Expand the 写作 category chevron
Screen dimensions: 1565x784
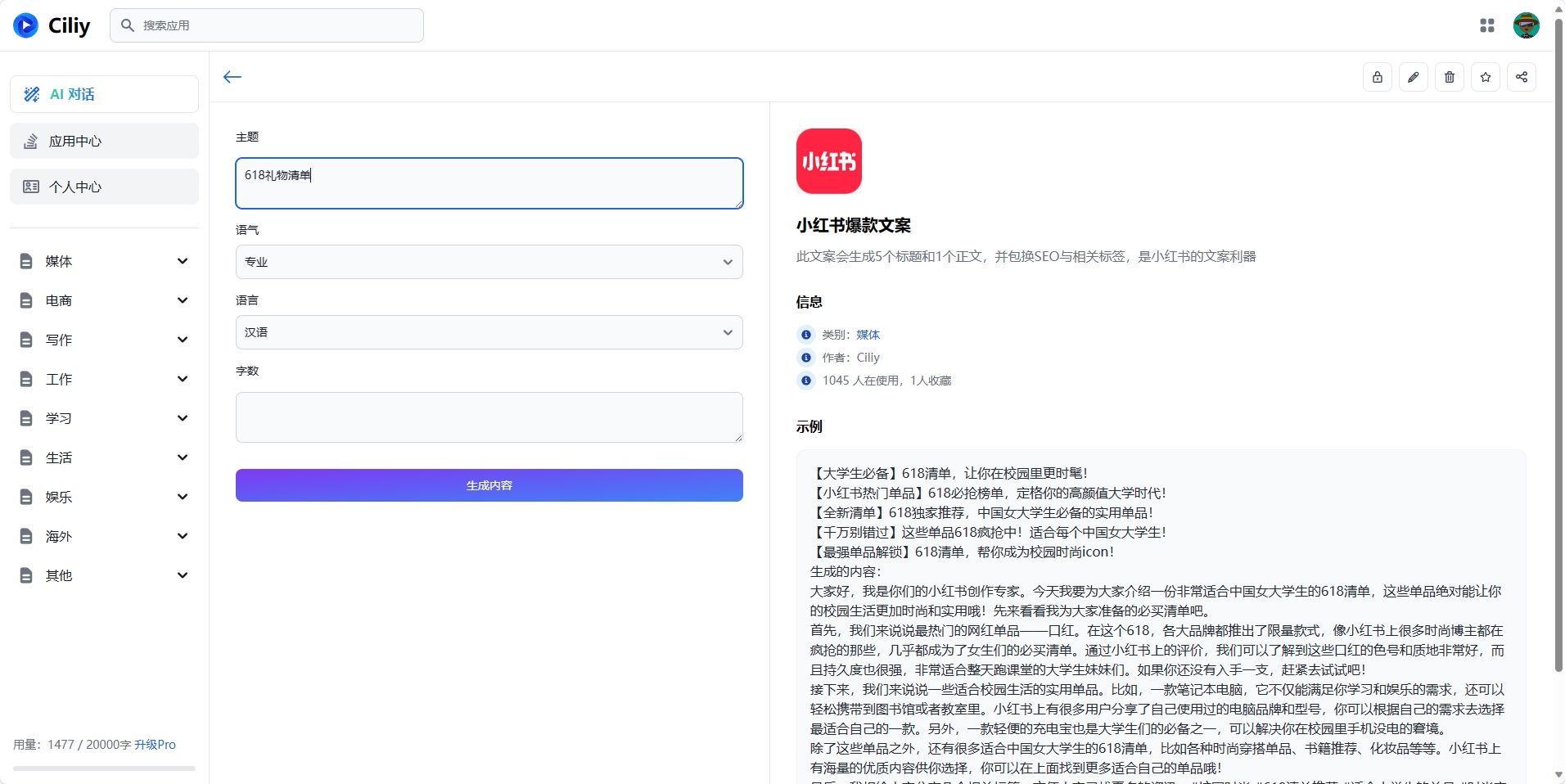coord(183,340)
